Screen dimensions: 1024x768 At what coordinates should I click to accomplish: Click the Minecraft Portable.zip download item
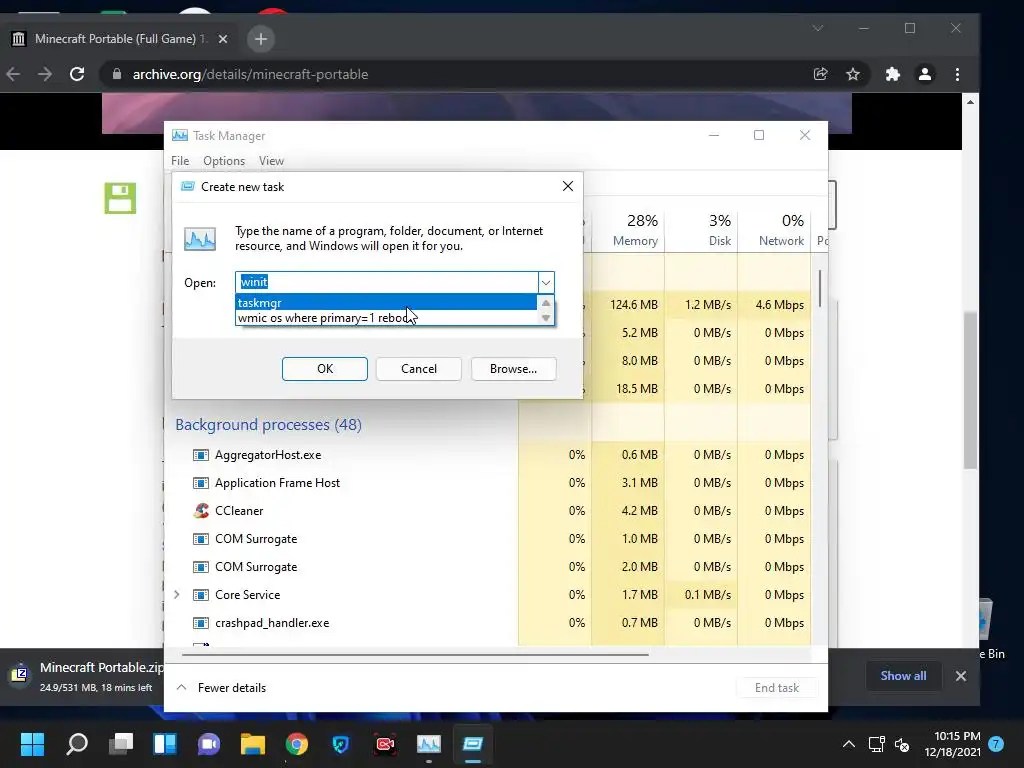click(x=85, y=676)
